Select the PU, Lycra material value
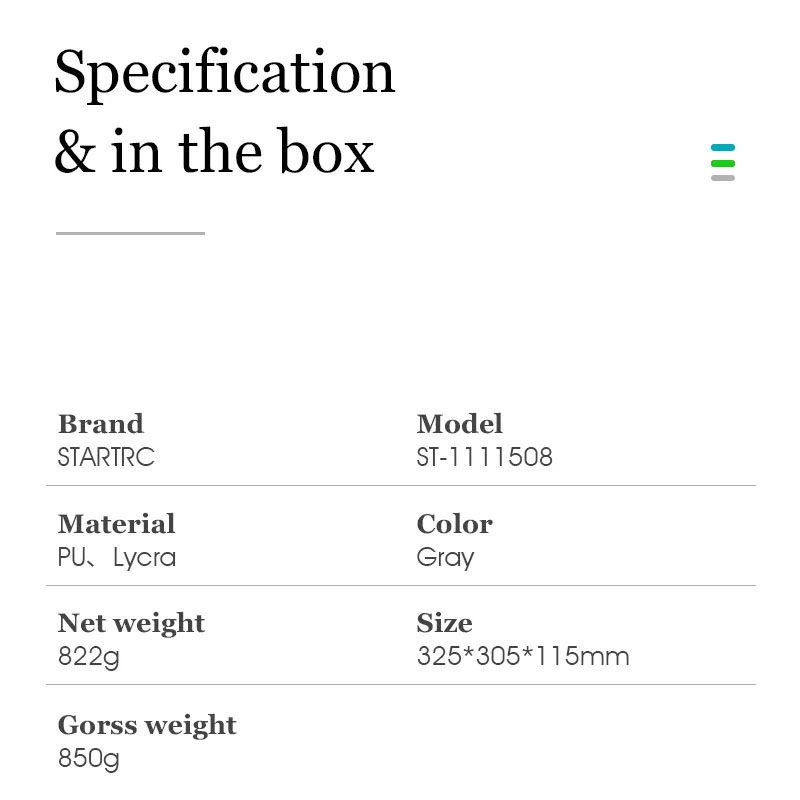 click(117, 557)
